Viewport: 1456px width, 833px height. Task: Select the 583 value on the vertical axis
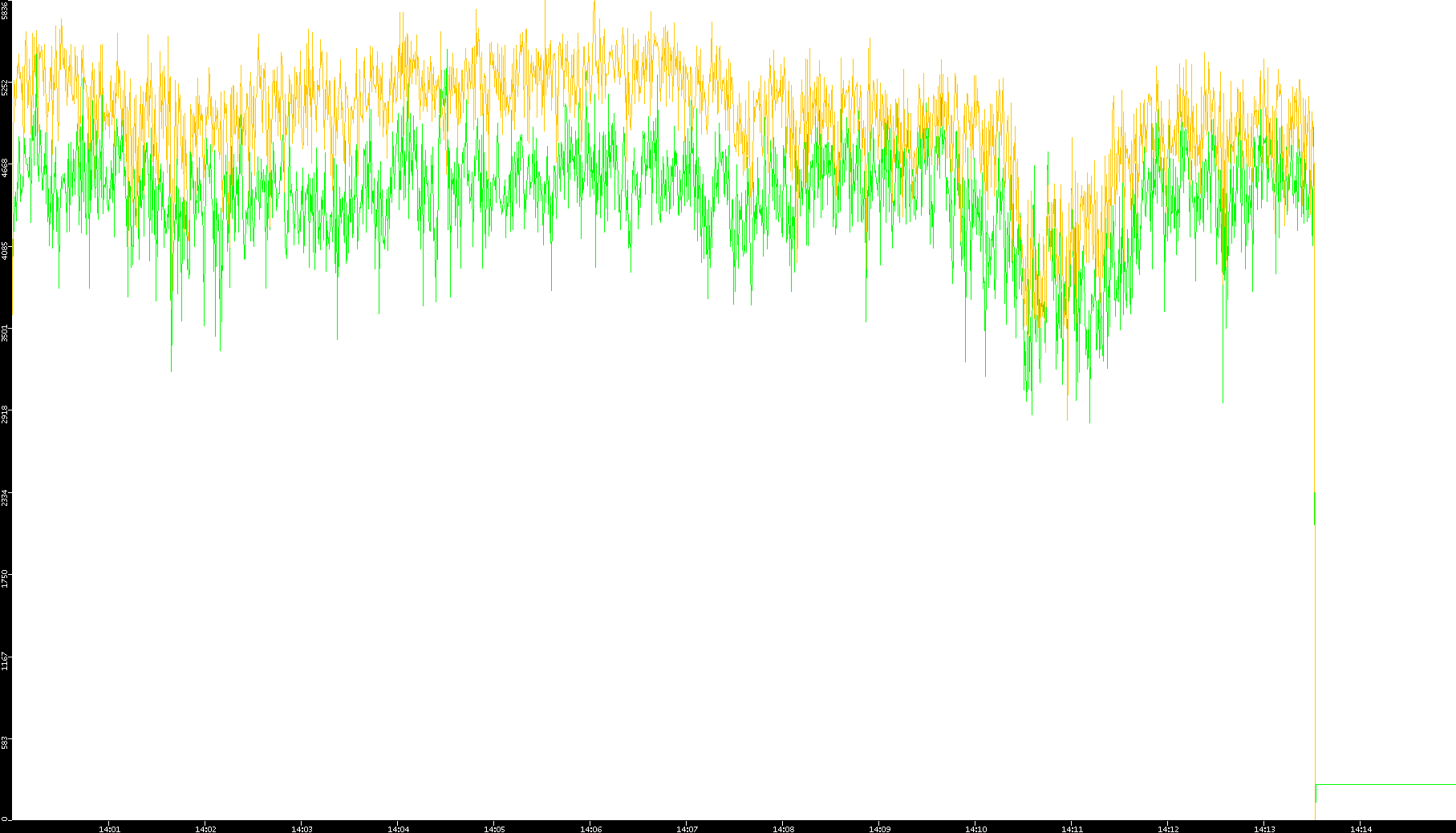click(5, 742)
